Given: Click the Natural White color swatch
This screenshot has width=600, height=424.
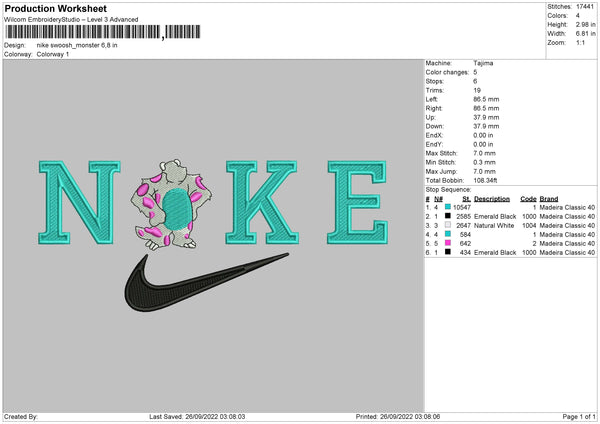Looking at the screenshot, I should coord(448,225).
